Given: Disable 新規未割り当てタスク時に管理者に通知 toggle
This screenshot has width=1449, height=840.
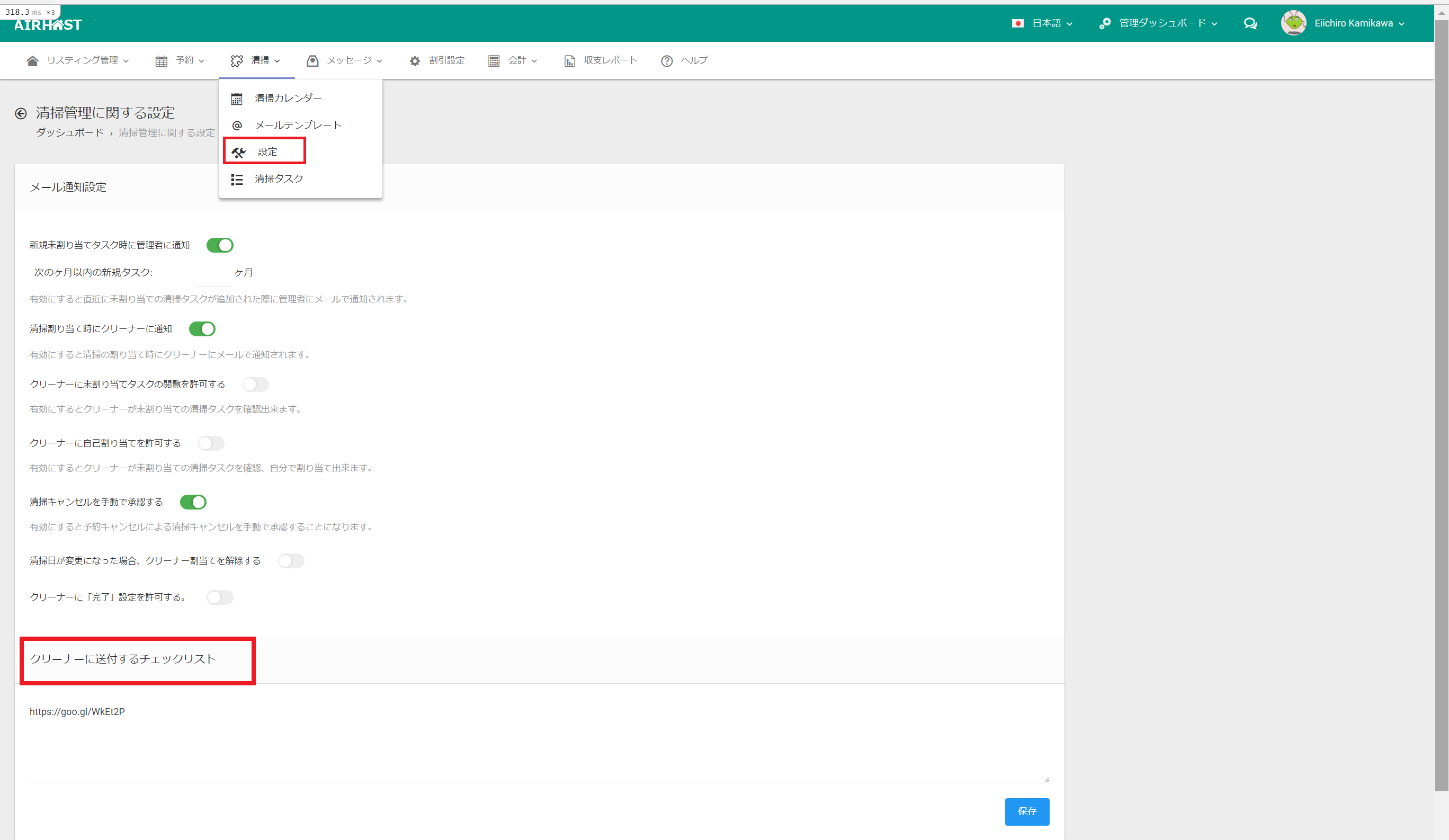Looking at the screenshot, I should (x=220, y=246).
